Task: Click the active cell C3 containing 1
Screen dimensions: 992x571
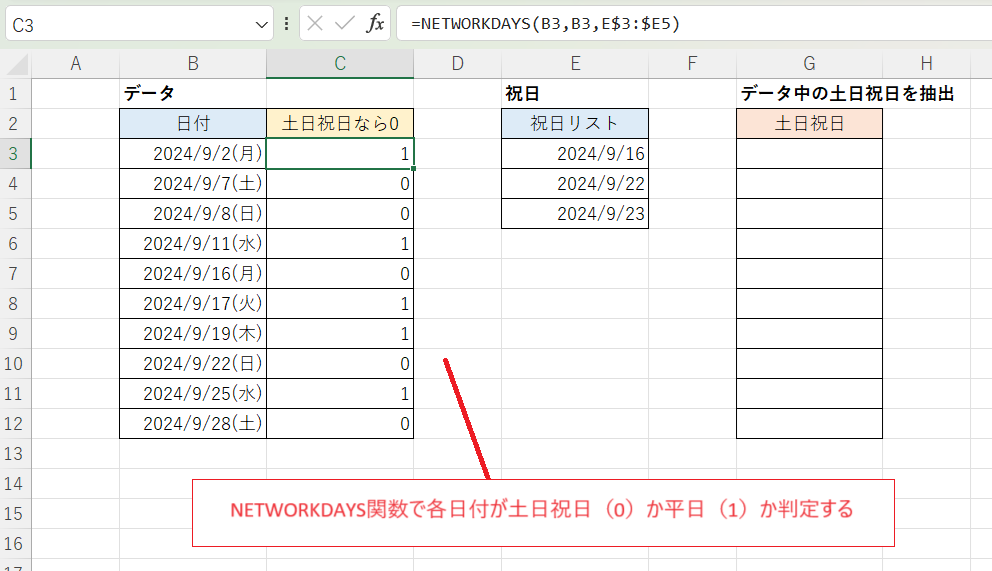Action: pyautogui.click(x=340, y=154)
